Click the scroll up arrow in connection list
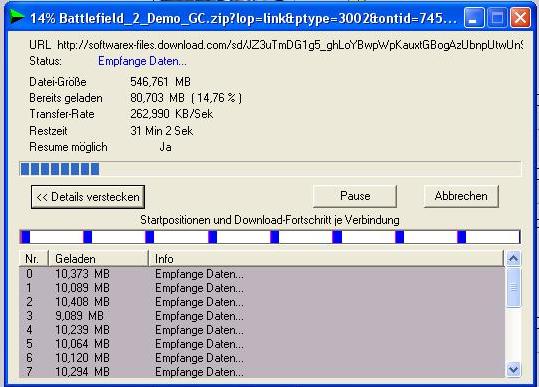 (514, 258)
